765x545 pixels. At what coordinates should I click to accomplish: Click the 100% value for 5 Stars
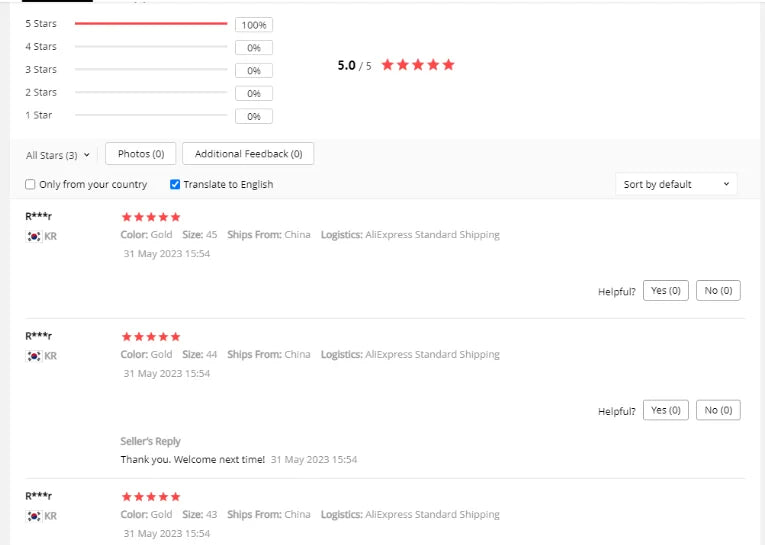tap(254, 25)
